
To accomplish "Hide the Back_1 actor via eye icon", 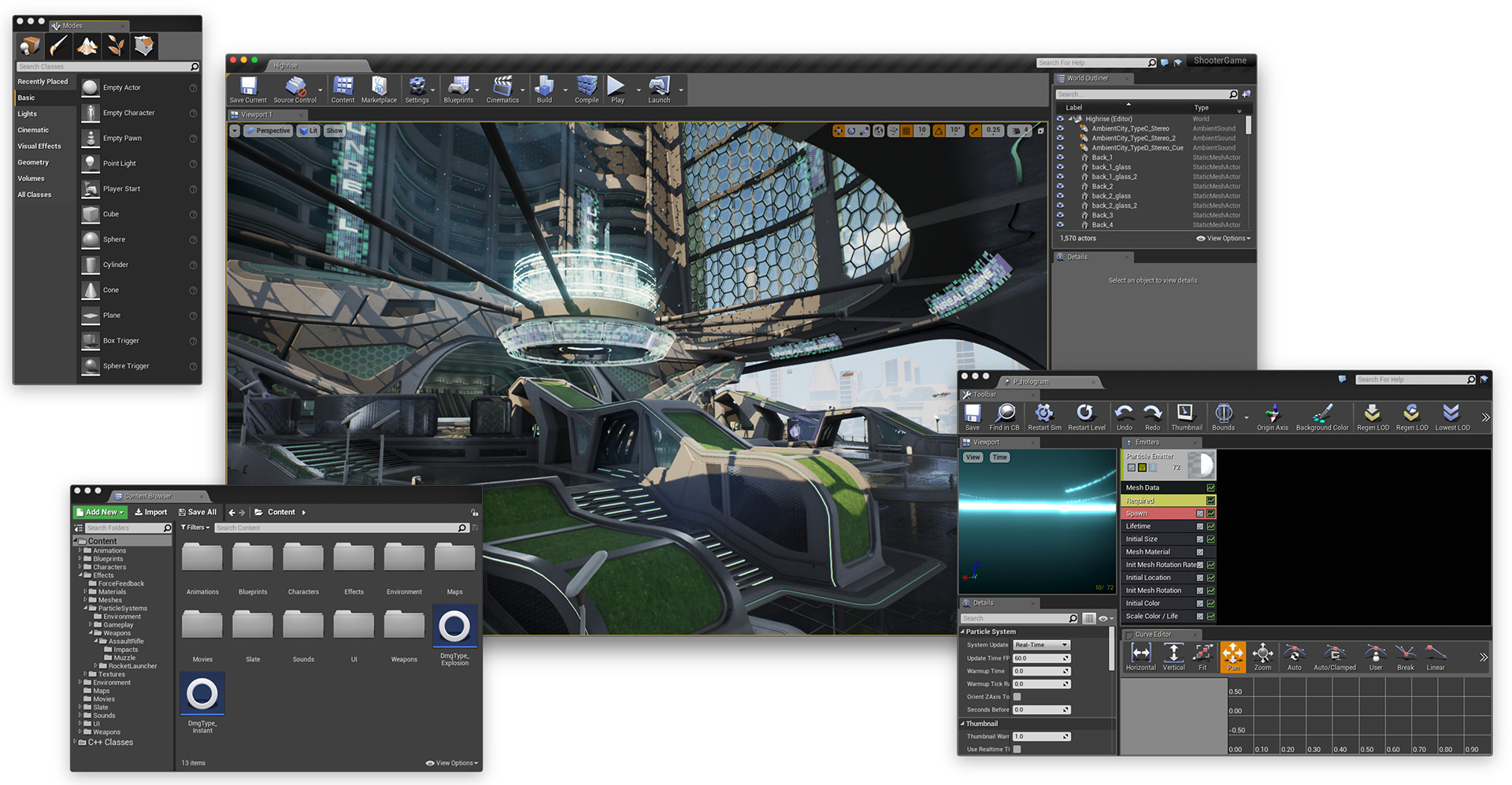I will (x=1060, y=157).
